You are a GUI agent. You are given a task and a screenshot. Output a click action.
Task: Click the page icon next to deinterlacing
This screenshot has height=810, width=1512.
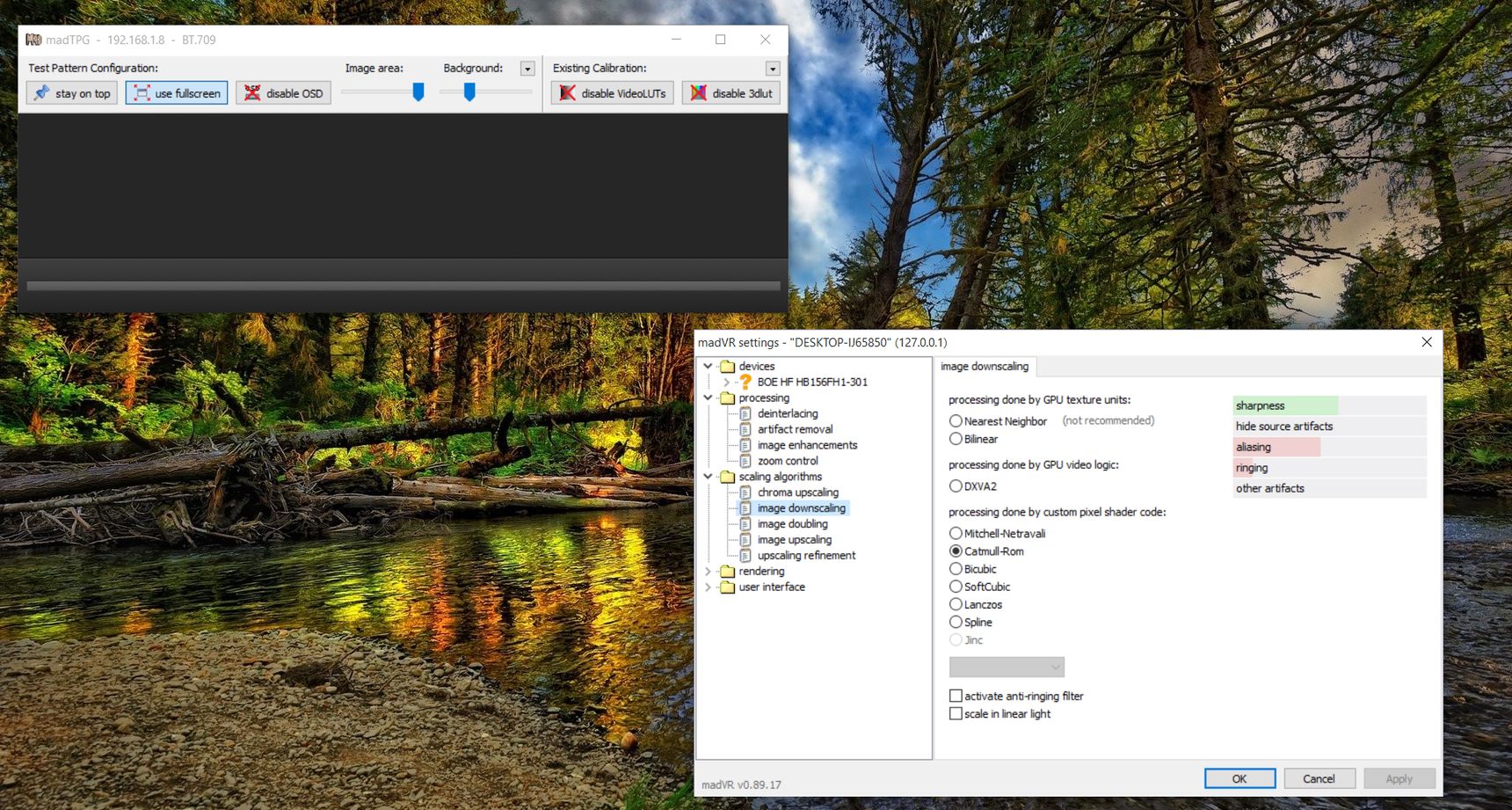745,413
